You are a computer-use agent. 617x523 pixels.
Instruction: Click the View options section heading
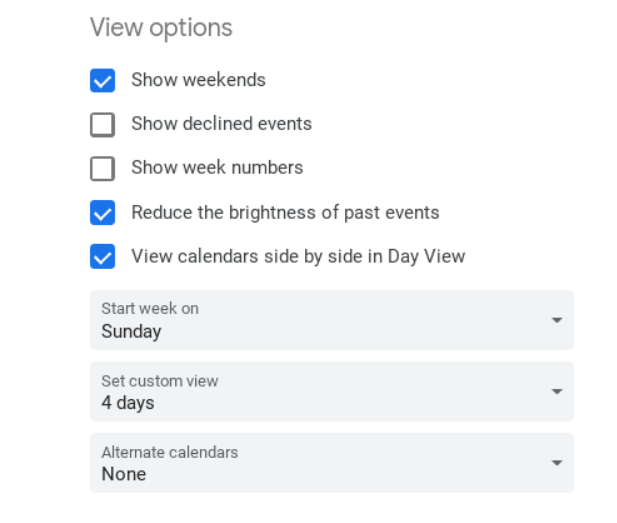coord(161,27)
